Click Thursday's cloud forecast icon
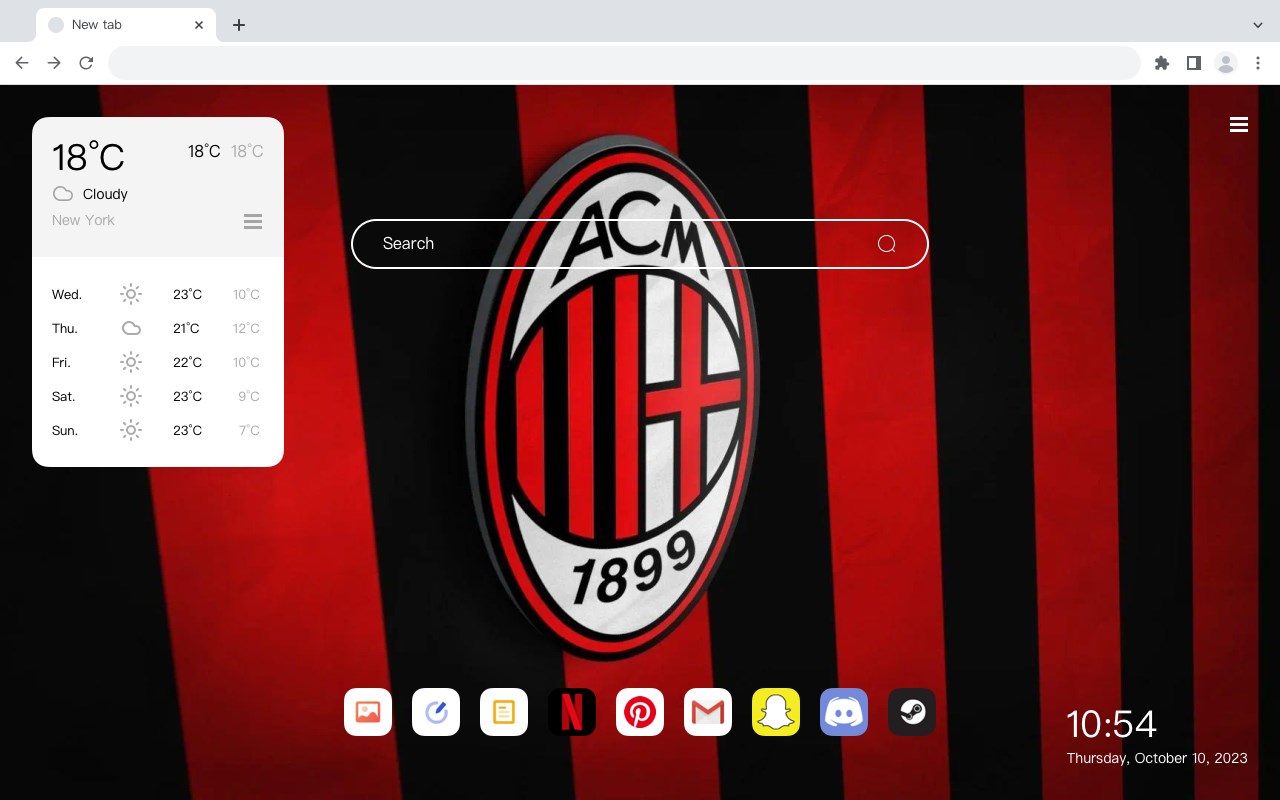This screenshot has width=1280, height=800. coord(131,328)
